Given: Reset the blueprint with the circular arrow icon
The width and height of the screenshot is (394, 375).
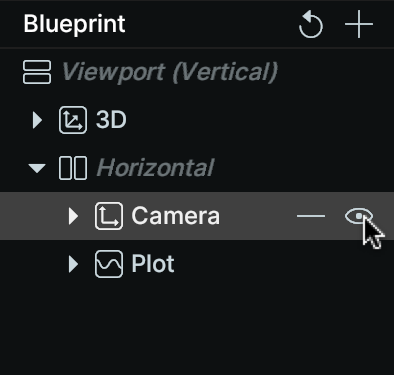Looking at the screenshot, I should pyautogui.click(x=311, y=24).
